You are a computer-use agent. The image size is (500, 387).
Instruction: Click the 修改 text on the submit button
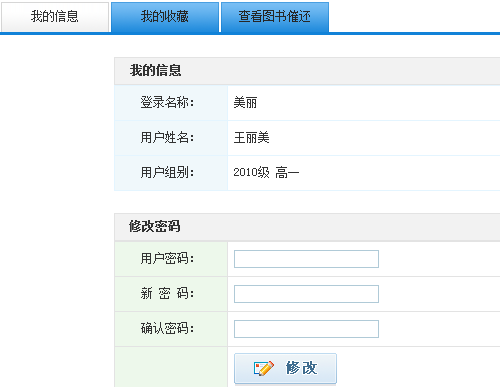pyautogui.click(x=301, y=368)
